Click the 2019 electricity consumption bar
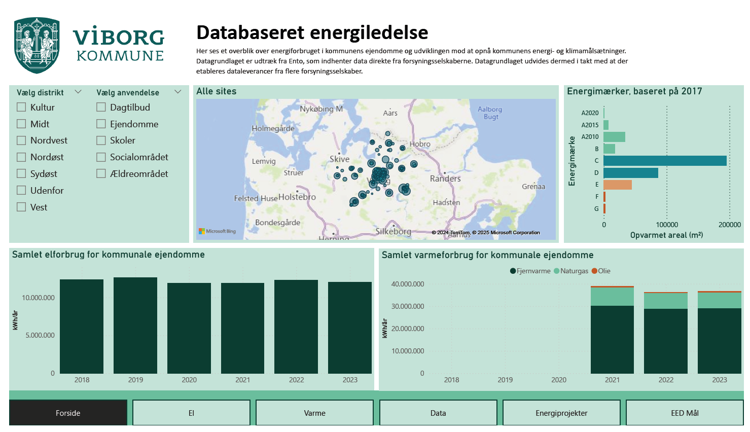 pyautogui.click(x=135, y=325)
